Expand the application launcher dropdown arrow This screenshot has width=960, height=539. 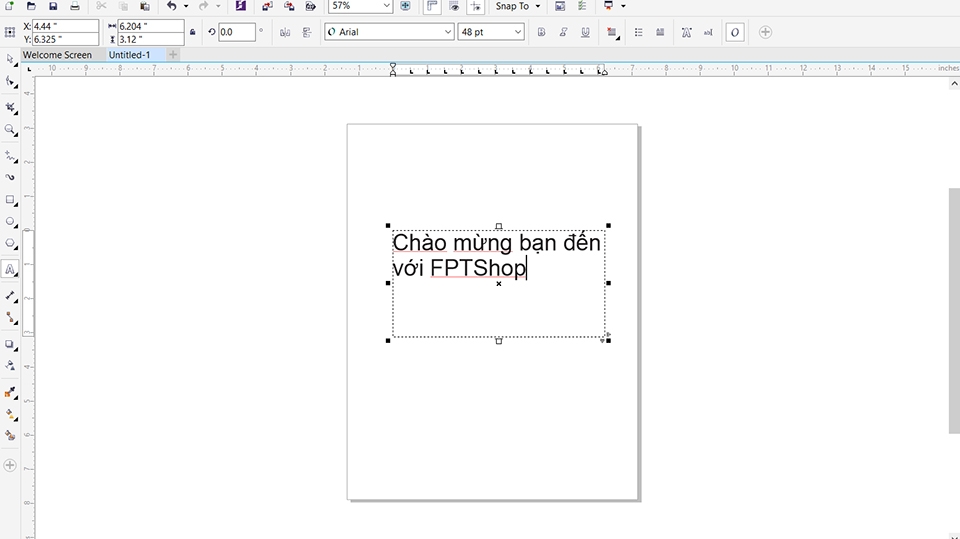[x=623, y=6]
